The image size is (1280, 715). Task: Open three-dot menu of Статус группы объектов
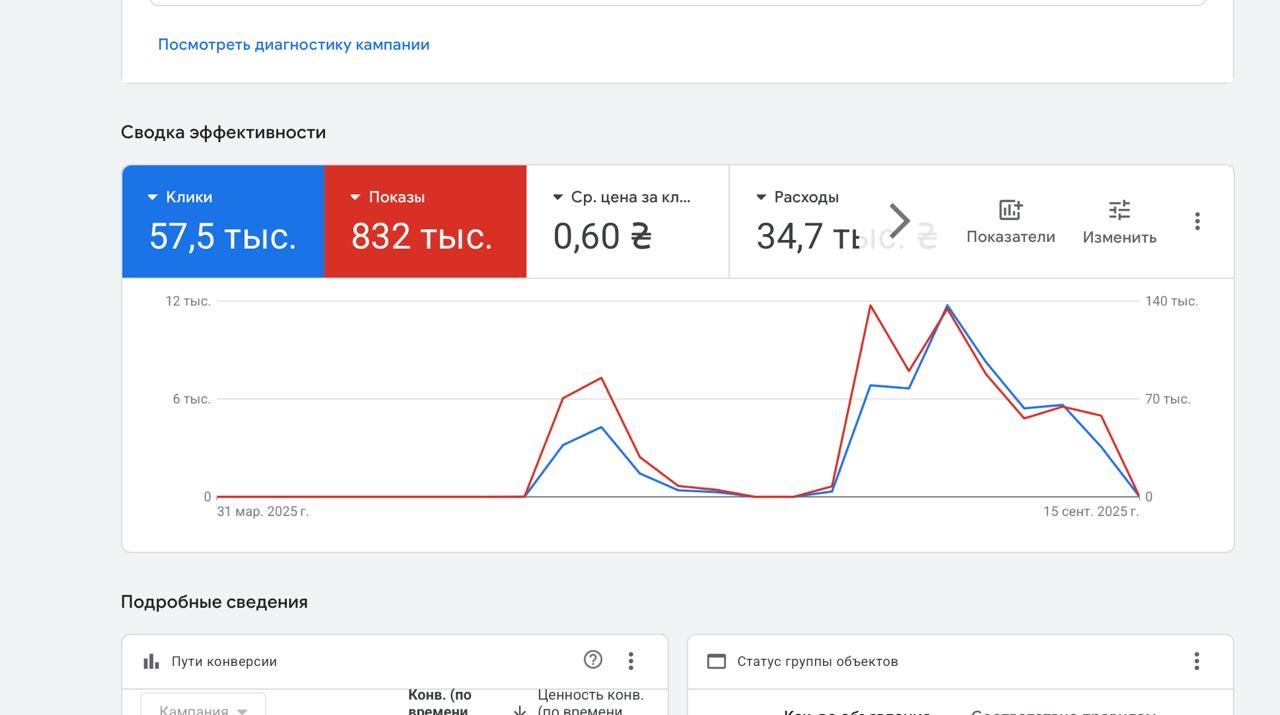tap(1197, 660)
